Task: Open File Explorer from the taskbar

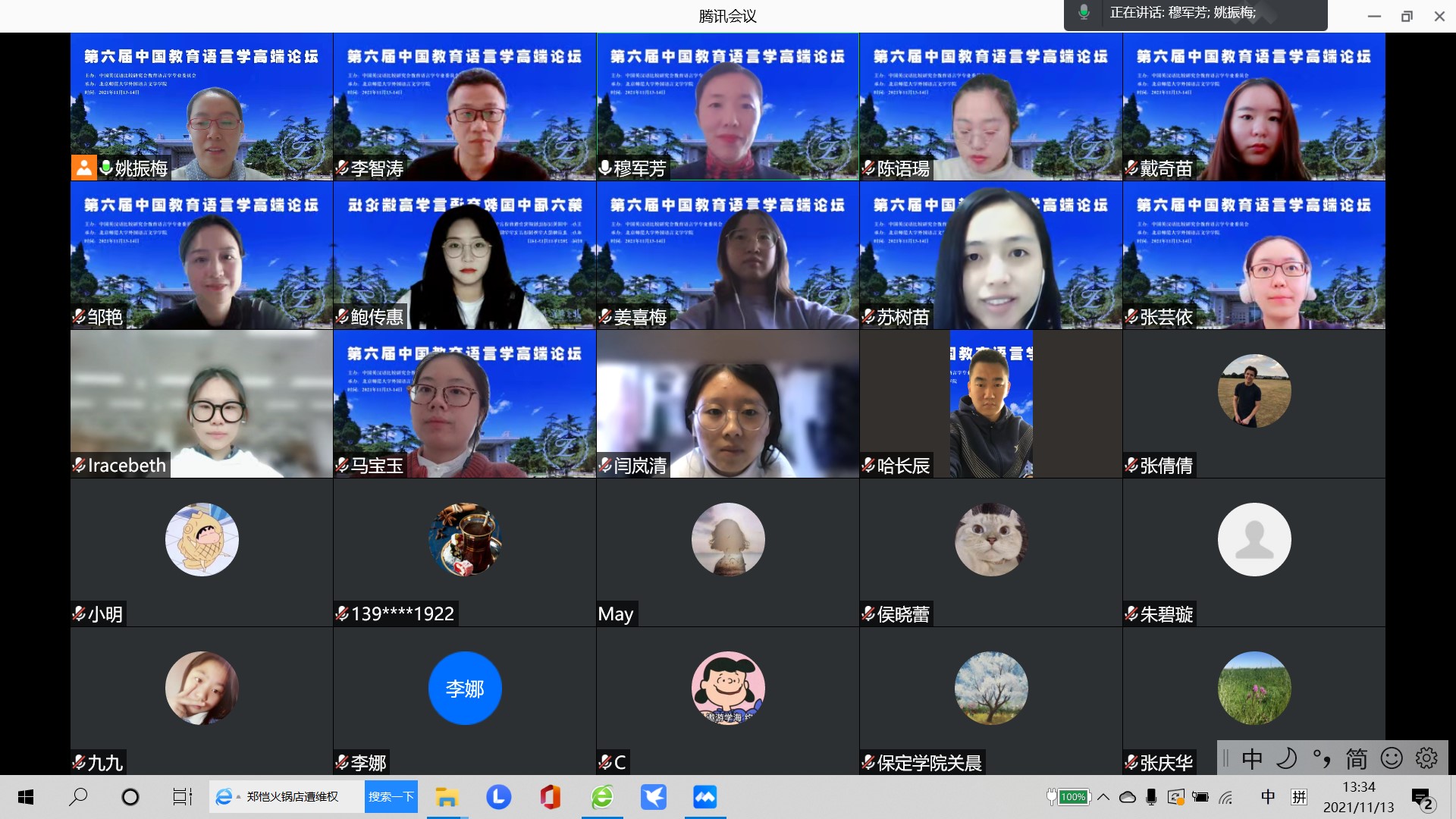Action: 447,797
